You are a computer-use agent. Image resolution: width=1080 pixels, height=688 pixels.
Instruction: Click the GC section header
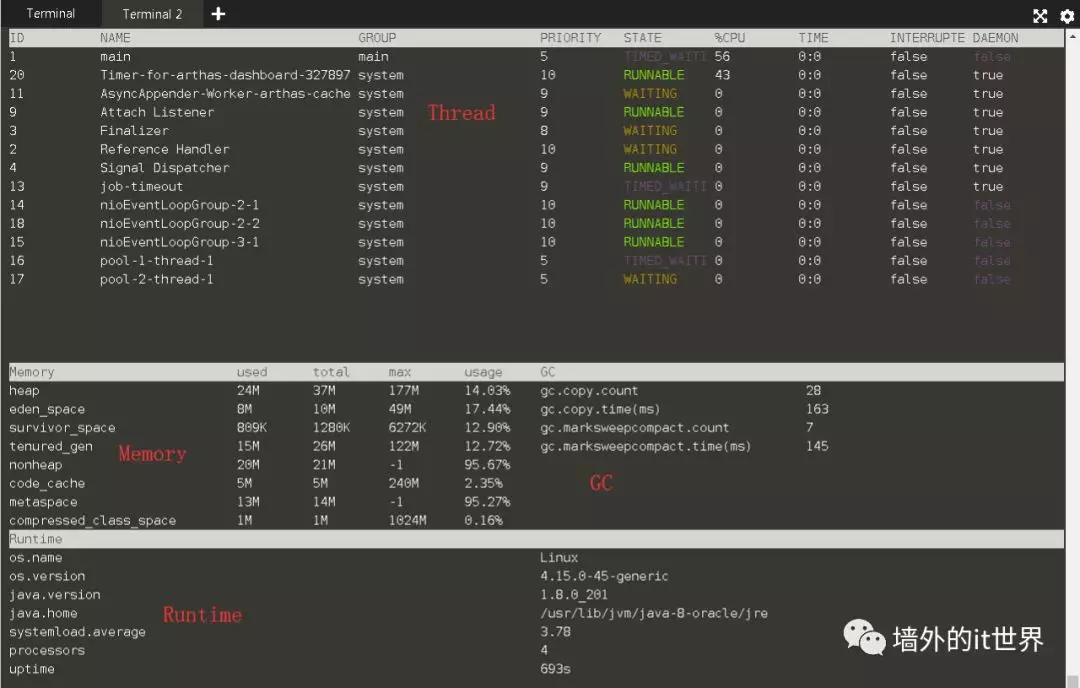coord(548,372)
